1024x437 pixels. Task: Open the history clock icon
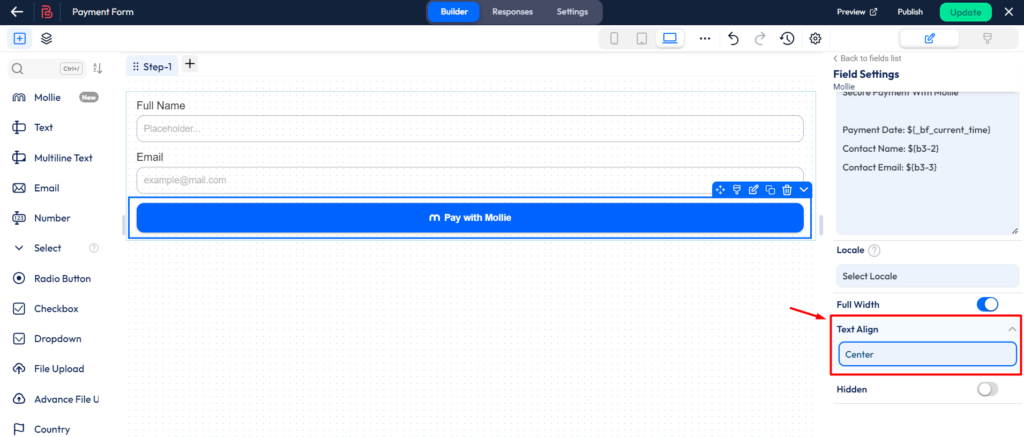pos(787,39)
